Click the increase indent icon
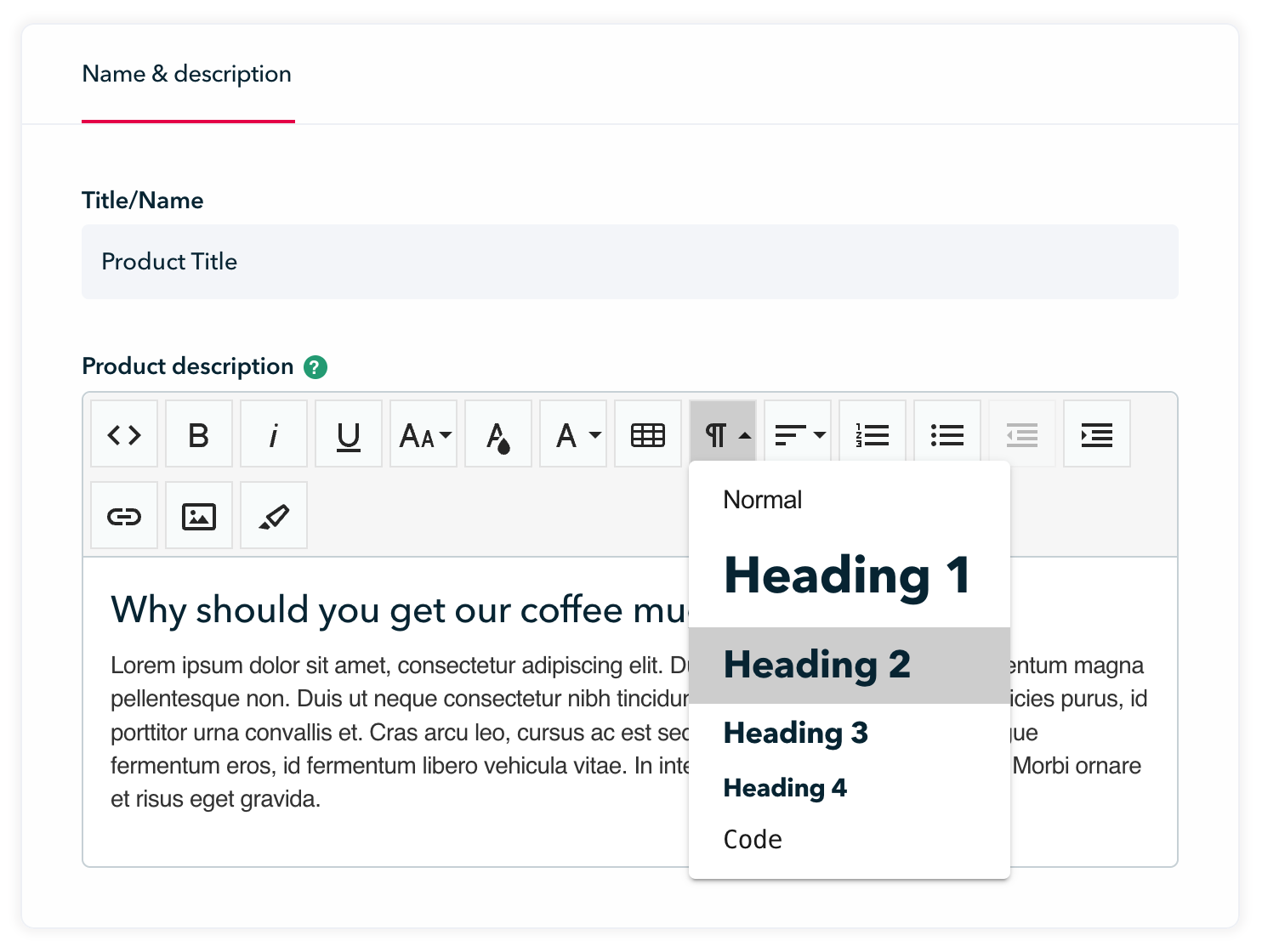The image size is (1262, 952). pos(1097,434)
